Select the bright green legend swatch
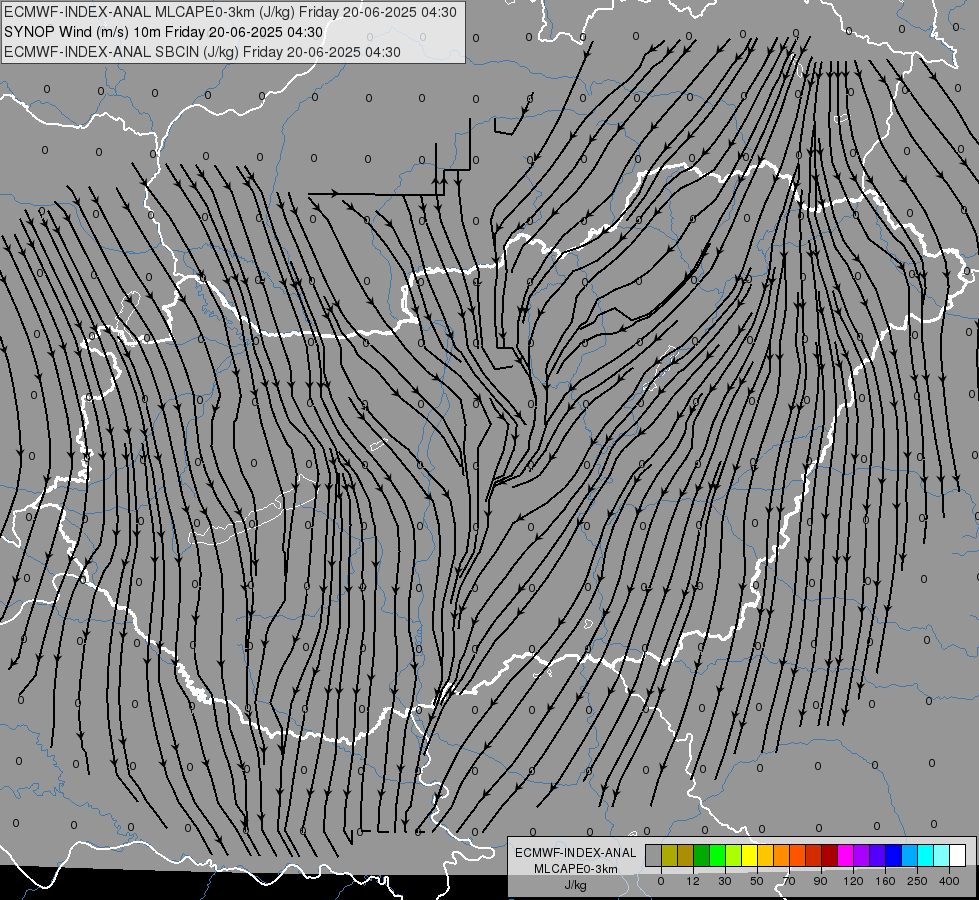This screenshot has width=979, height=900. 717,856
